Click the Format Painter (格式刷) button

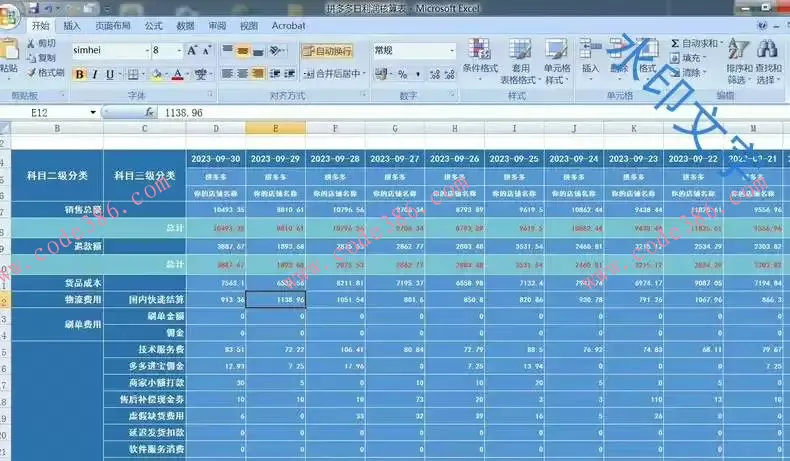pos(46,73)
